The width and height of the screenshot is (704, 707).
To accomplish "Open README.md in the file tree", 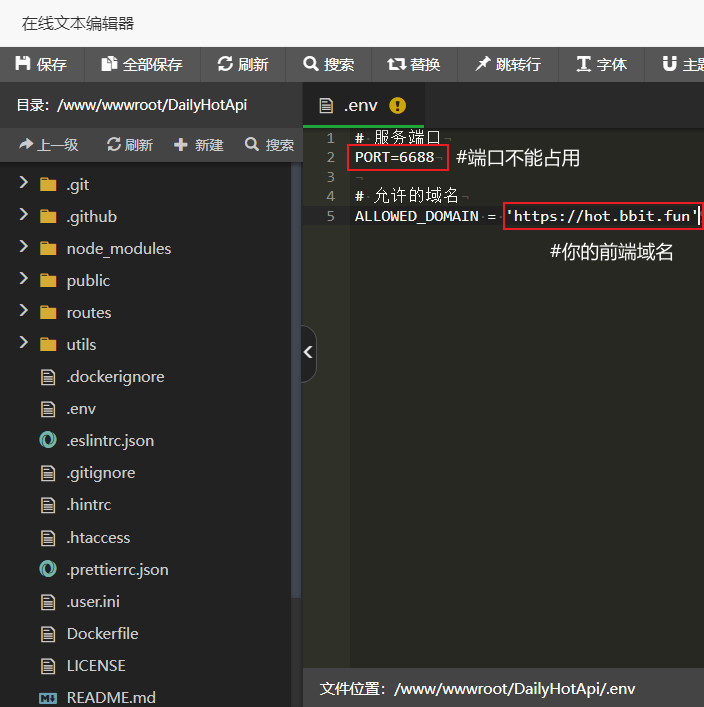I will click(x=111, y=698).
